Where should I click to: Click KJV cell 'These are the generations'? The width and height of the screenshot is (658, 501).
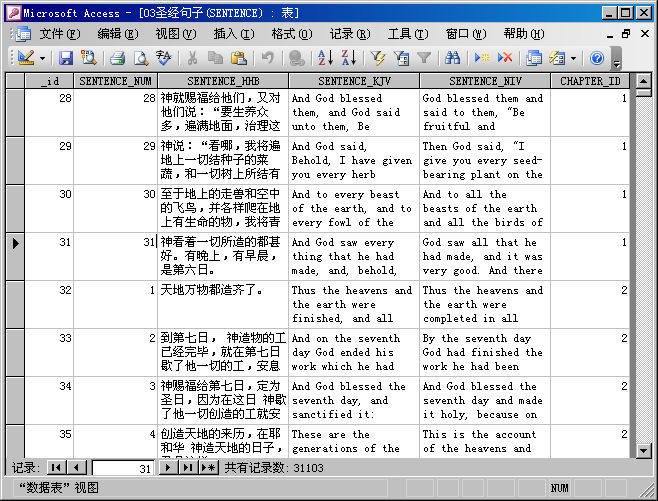point(354,441)
